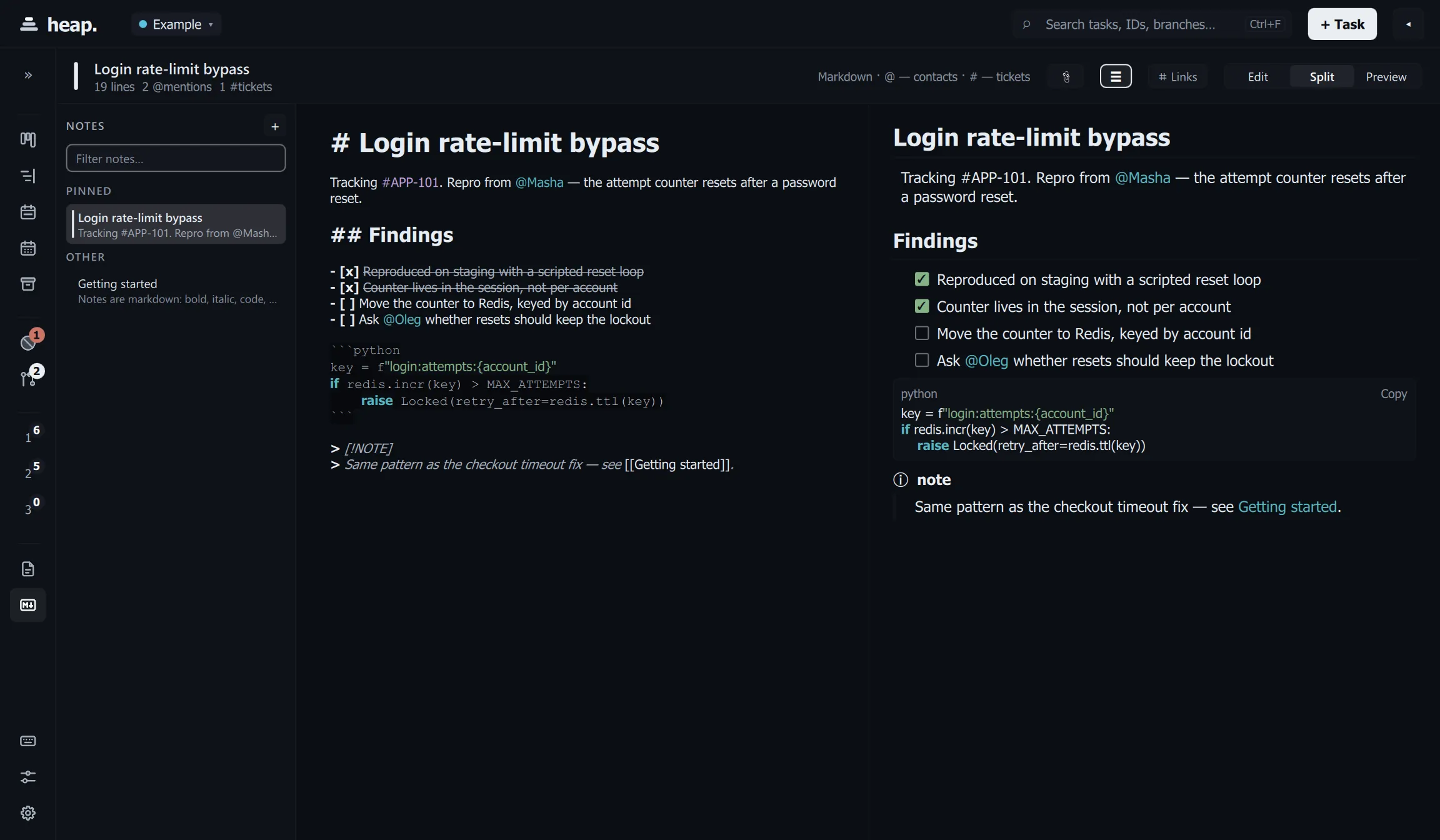The image size is (1440, 840).
Task: Open the month calendar grid icon
Action: click(x=28, y=248)
